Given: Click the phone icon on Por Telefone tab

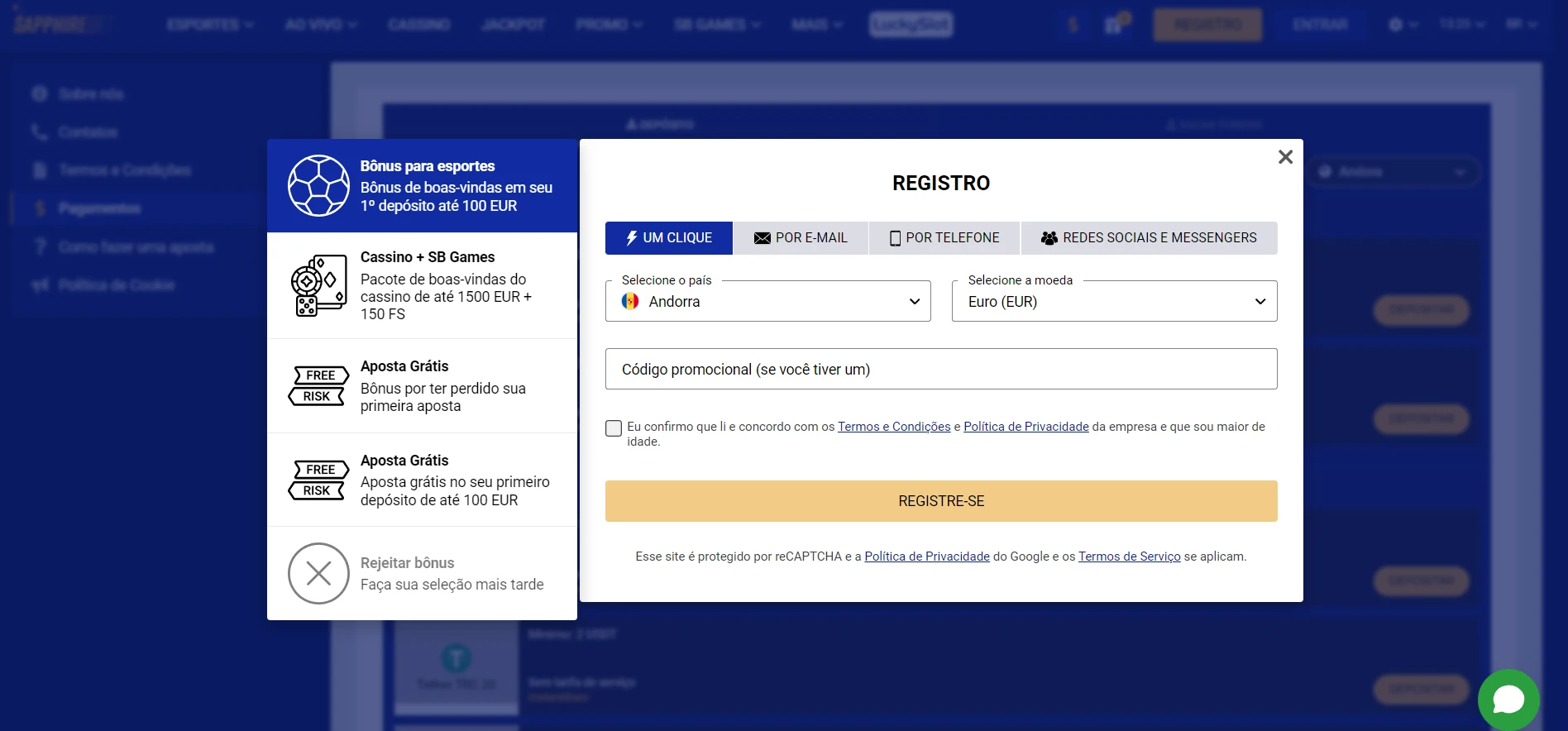Looking at the screenshot, I should point(895,238).
